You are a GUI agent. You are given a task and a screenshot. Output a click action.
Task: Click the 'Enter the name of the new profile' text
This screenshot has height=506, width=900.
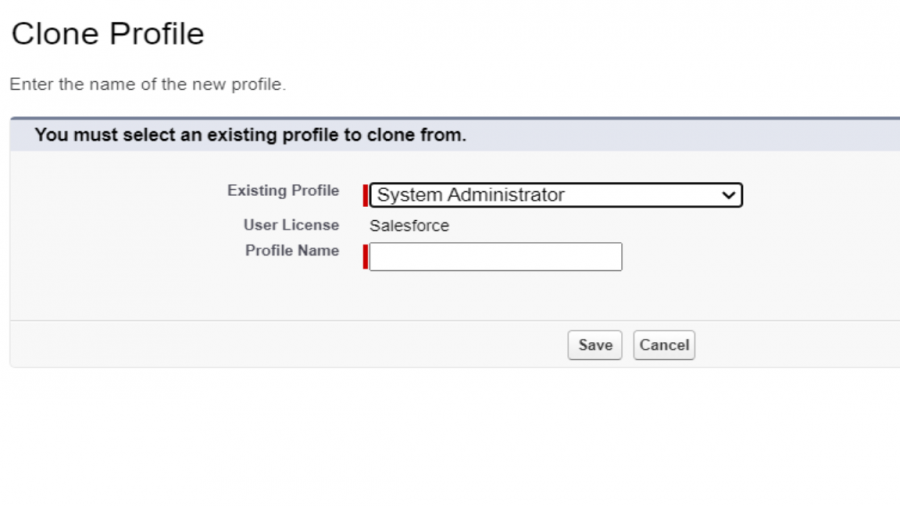click(x=148, y=85)
